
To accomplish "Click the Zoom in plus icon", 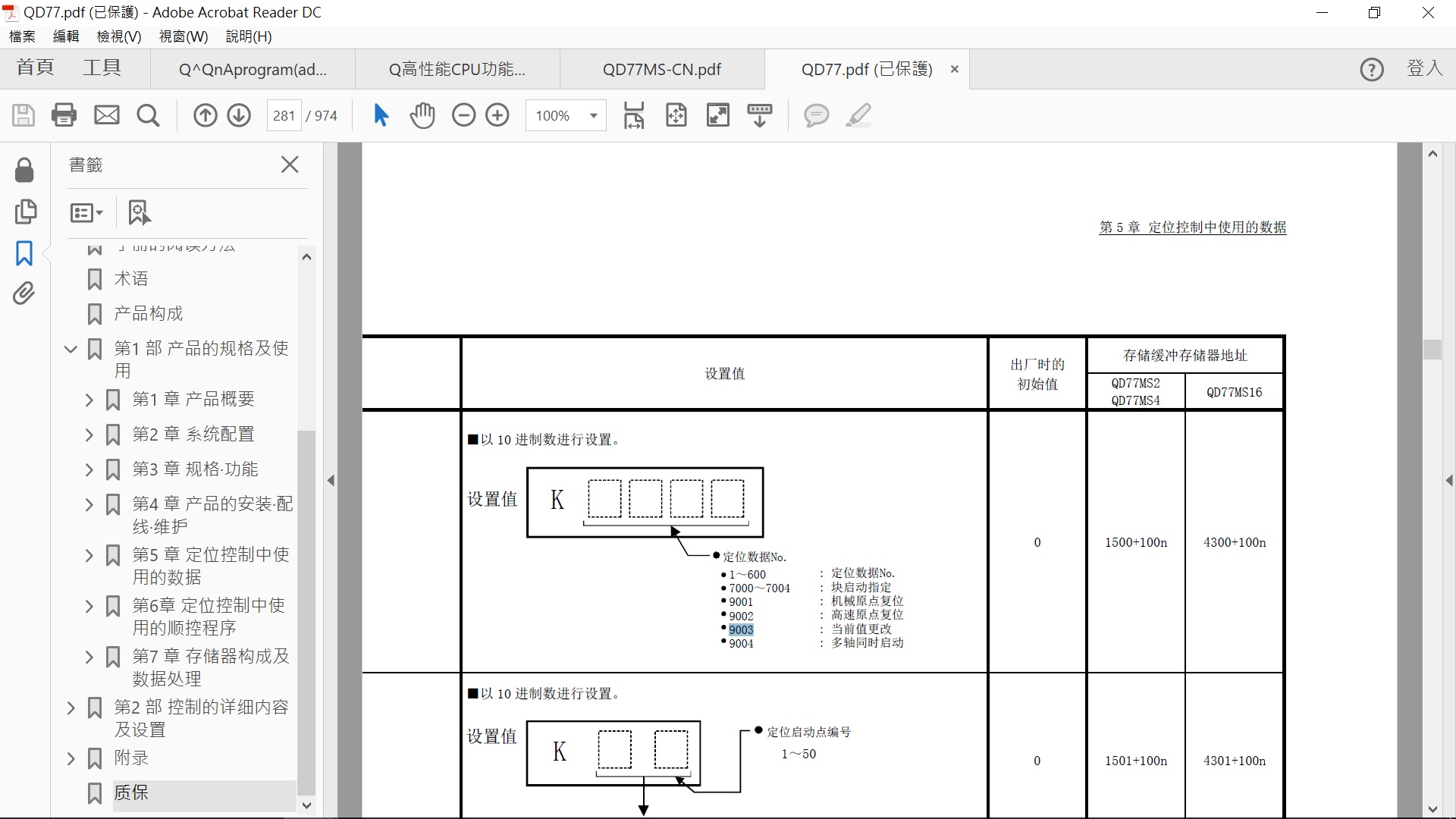I will click(497, 115).
